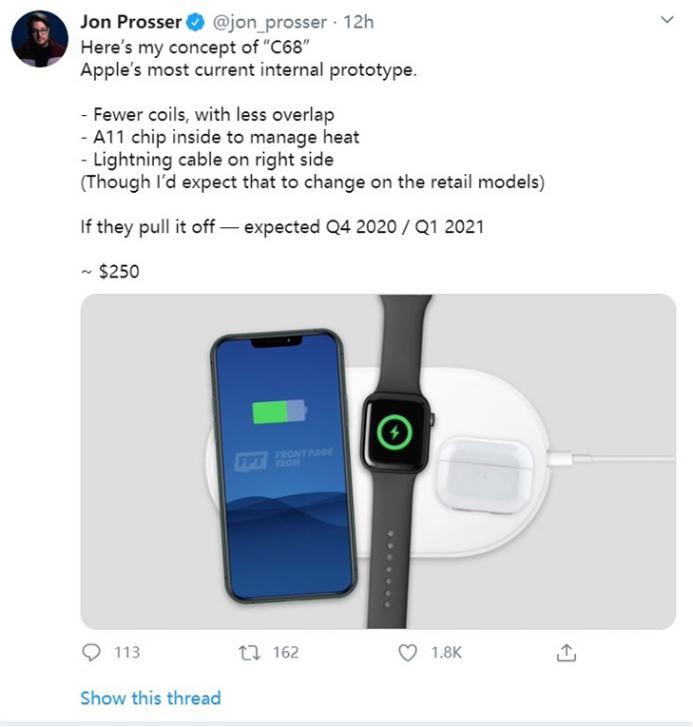Click the 113 replies count

127,653
